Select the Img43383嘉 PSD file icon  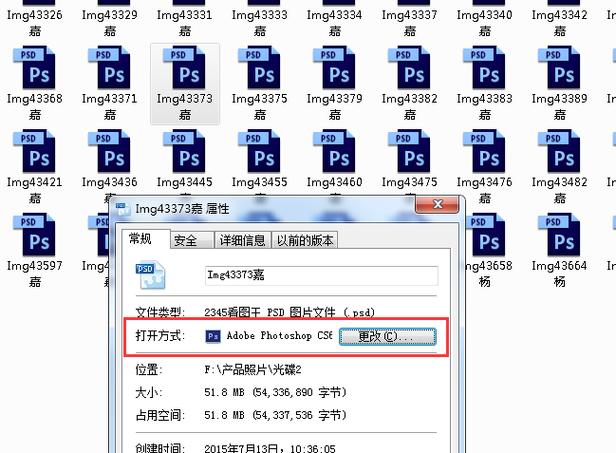coord(485,68)
